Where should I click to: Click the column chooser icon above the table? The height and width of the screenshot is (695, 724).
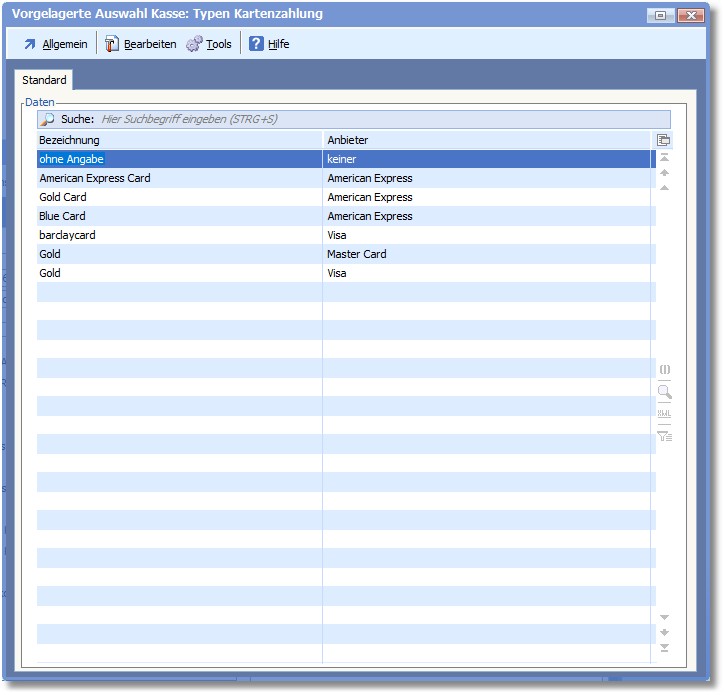664,140
